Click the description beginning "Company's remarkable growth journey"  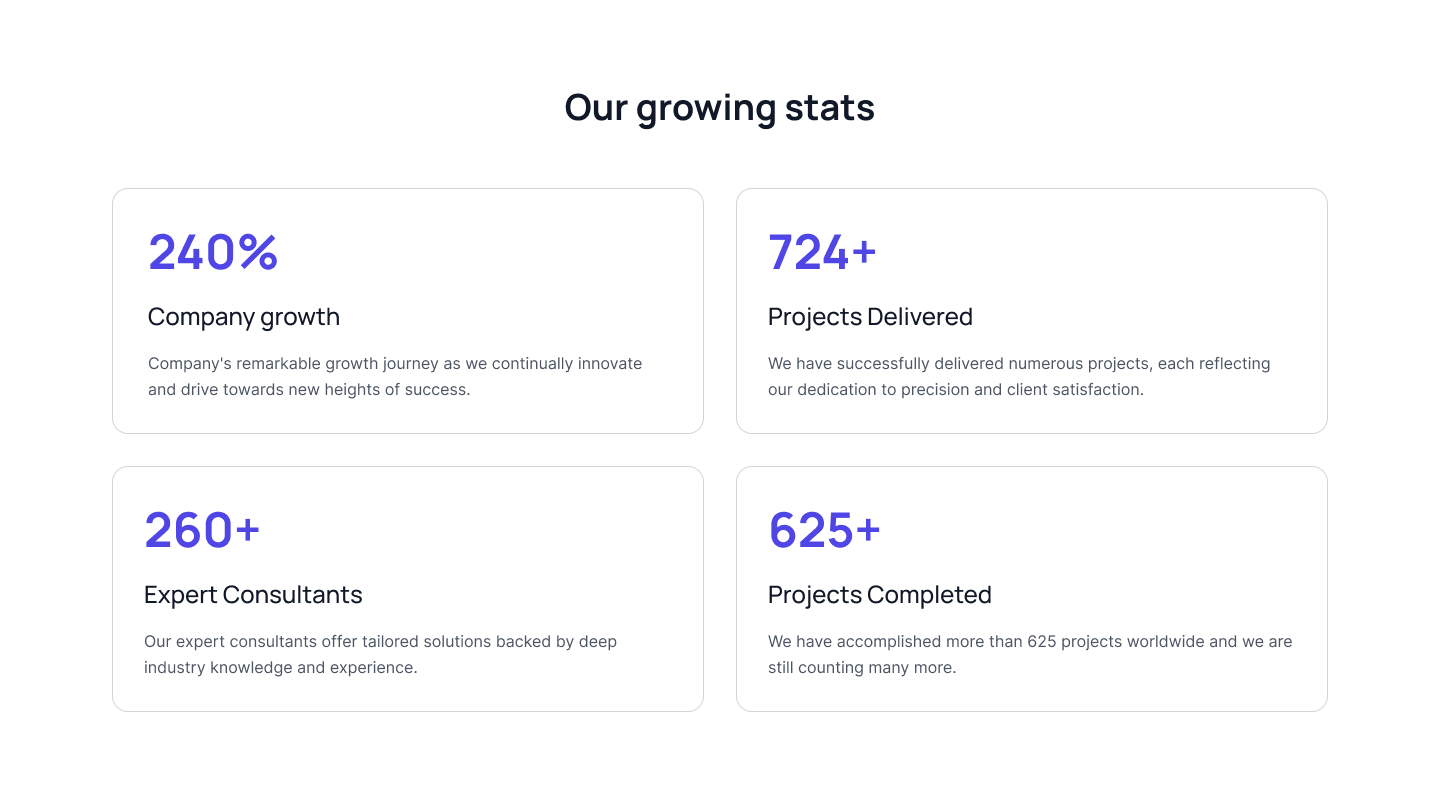click(x=395, y=376)
